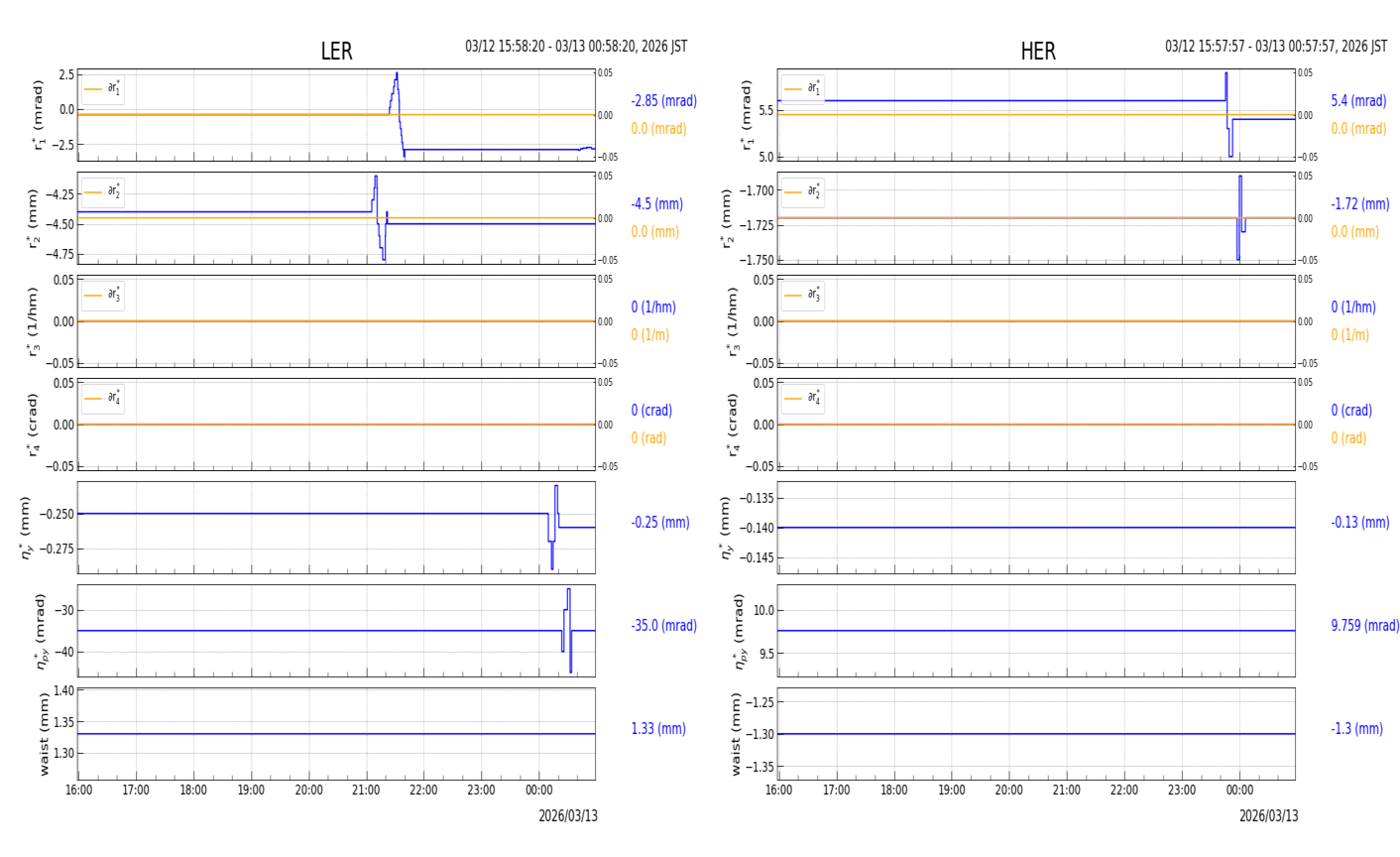
Task: Click the -35.0 (mrad) LER value
Action: pyautogui.click(x=663, y=626)
